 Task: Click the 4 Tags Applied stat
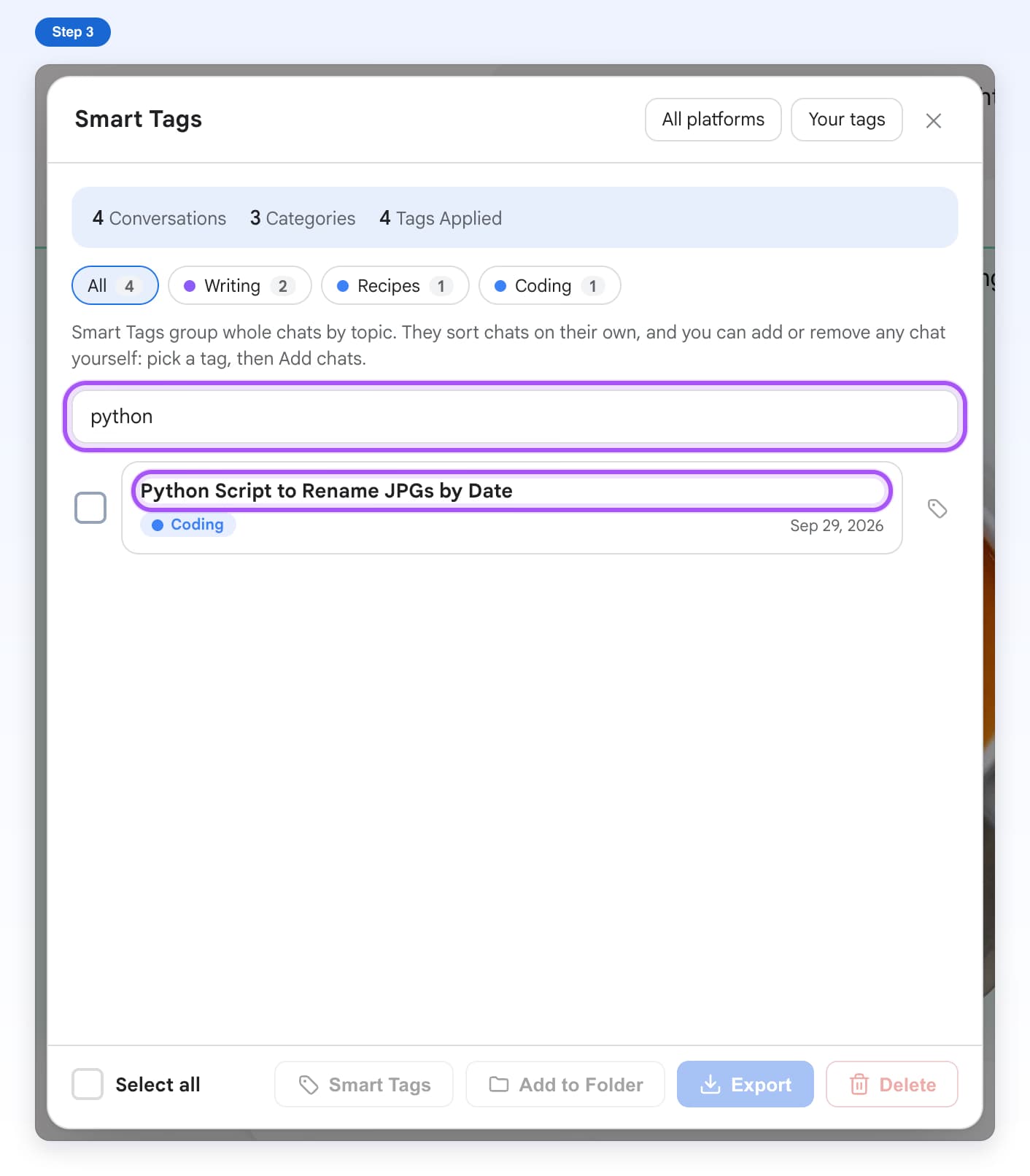tap(441, 218)
